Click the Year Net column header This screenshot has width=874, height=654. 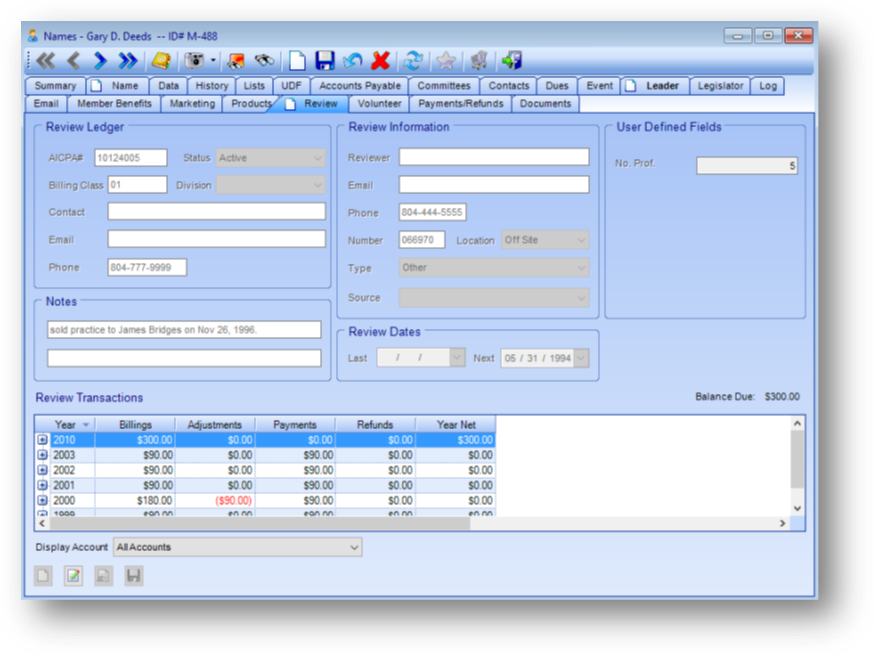[x=456, y=425]
